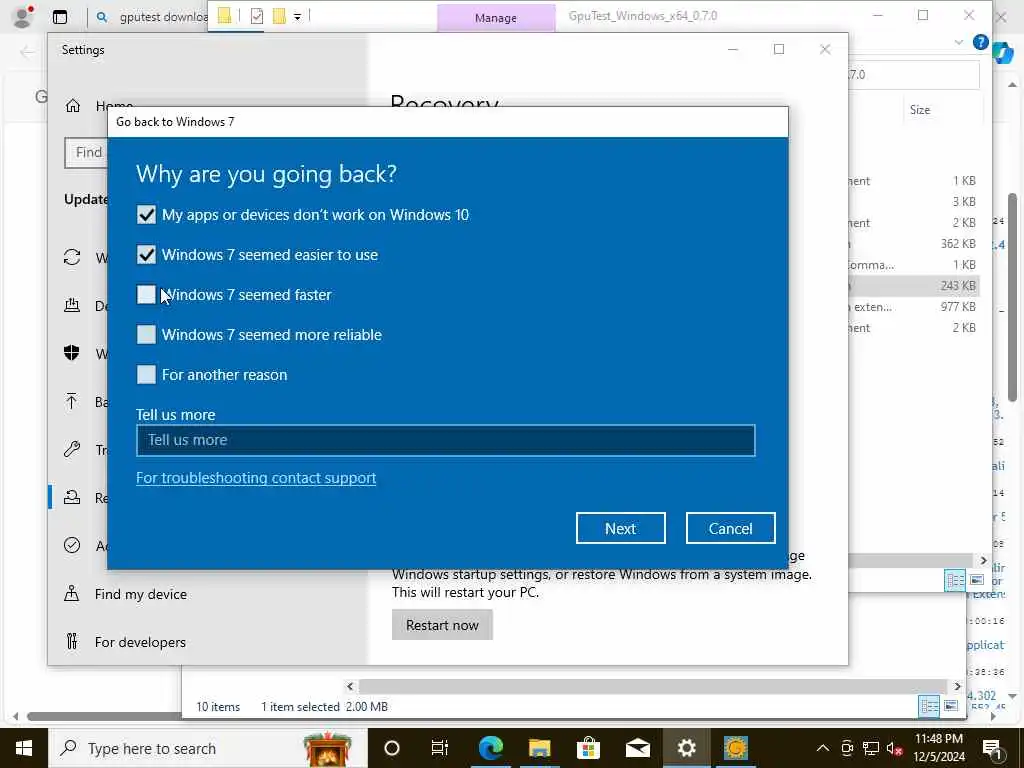
Task: Open Microsoft Store from taskbar
Action: pos(589,748)
